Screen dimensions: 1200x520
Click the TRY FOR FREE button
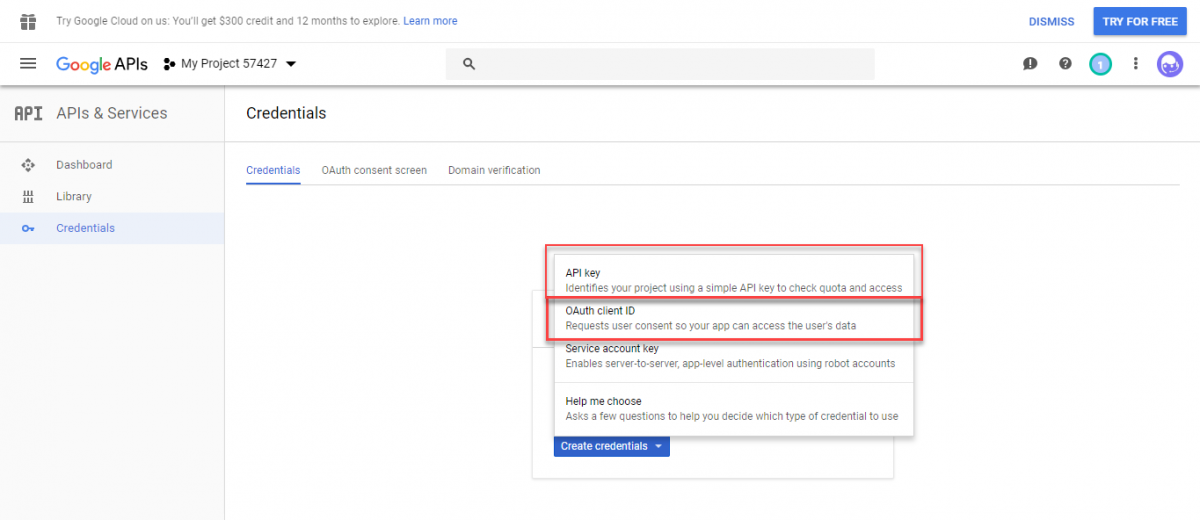tap(1140, 21)
